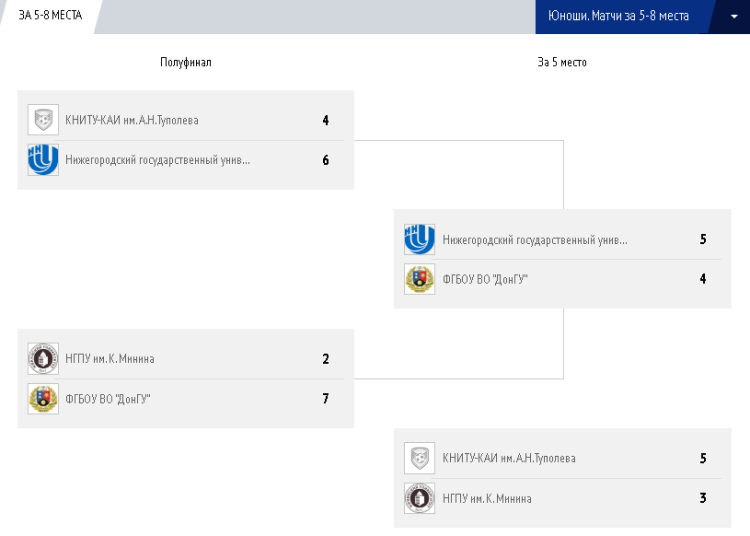Open КНИТУ-КАИ им. А.Н.Туполева team name in semifinal
750x536 pixels.
pos(132,120)
